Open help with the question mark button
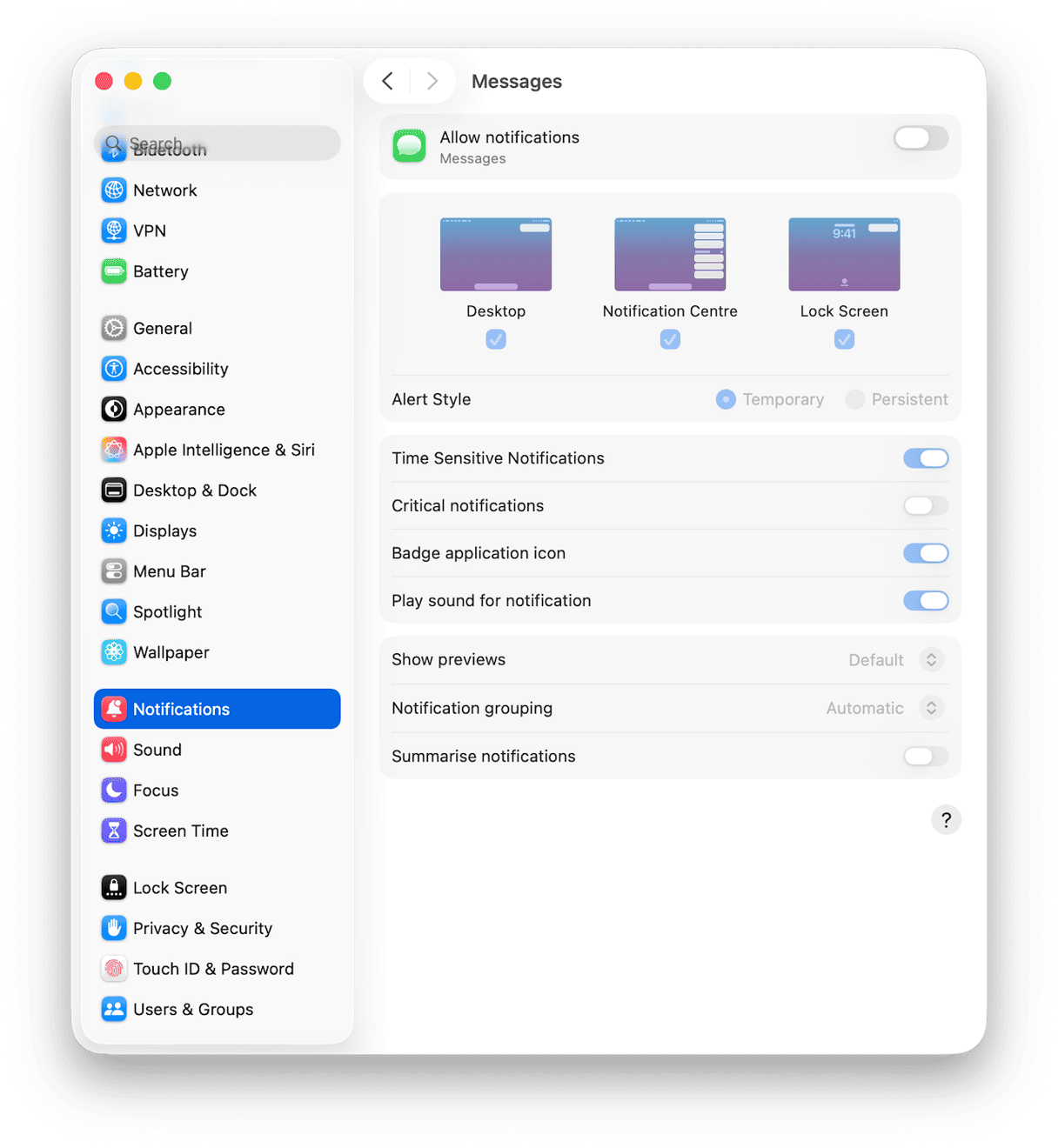This screenshot has width=1058, height=1148. click(946, 820)
